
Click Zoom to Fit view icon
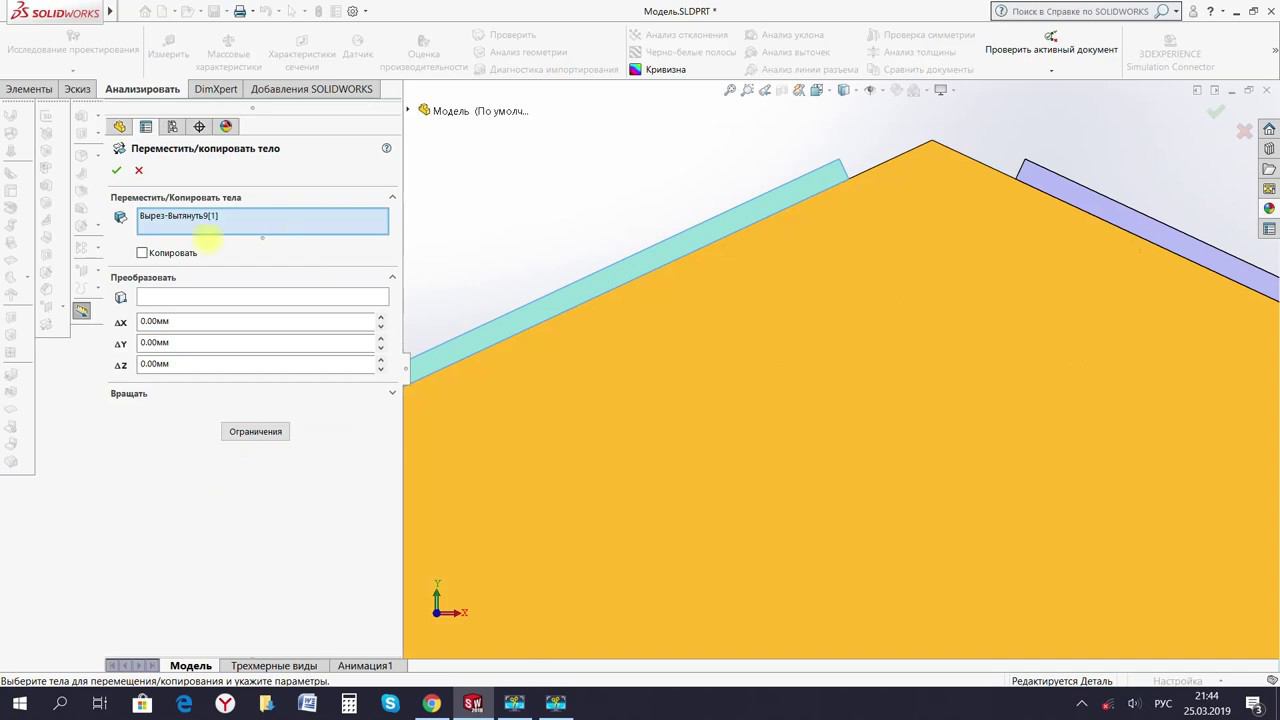pos(731,90)
